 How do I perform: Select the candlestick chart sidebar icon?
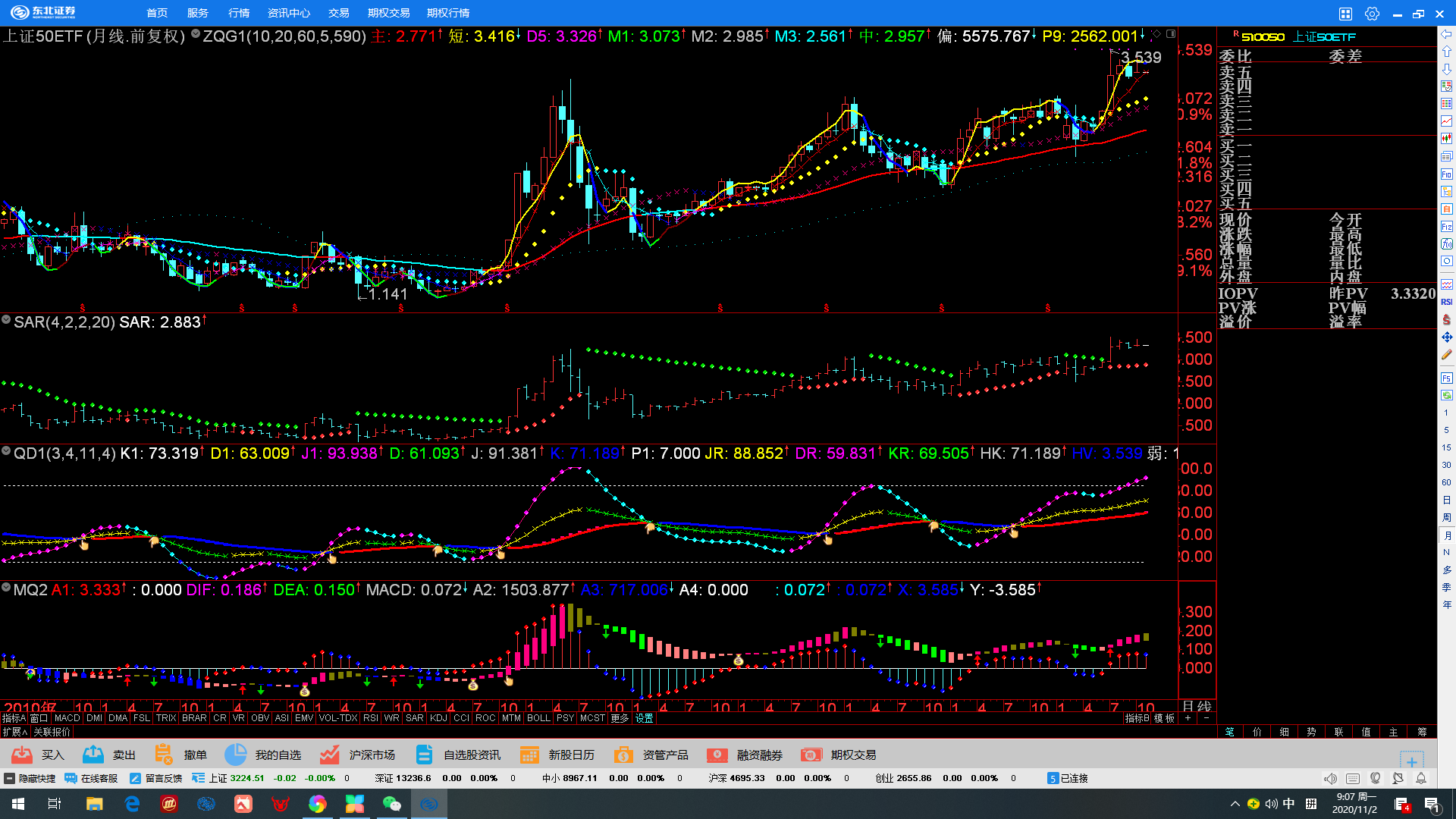pos(1446,138)
